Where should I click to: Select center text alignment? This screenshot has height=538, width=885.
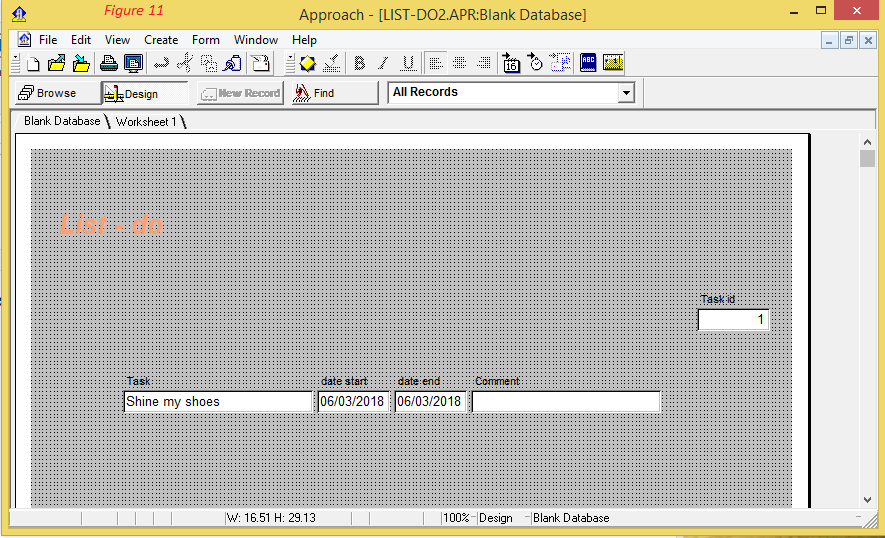coord(459,63)
